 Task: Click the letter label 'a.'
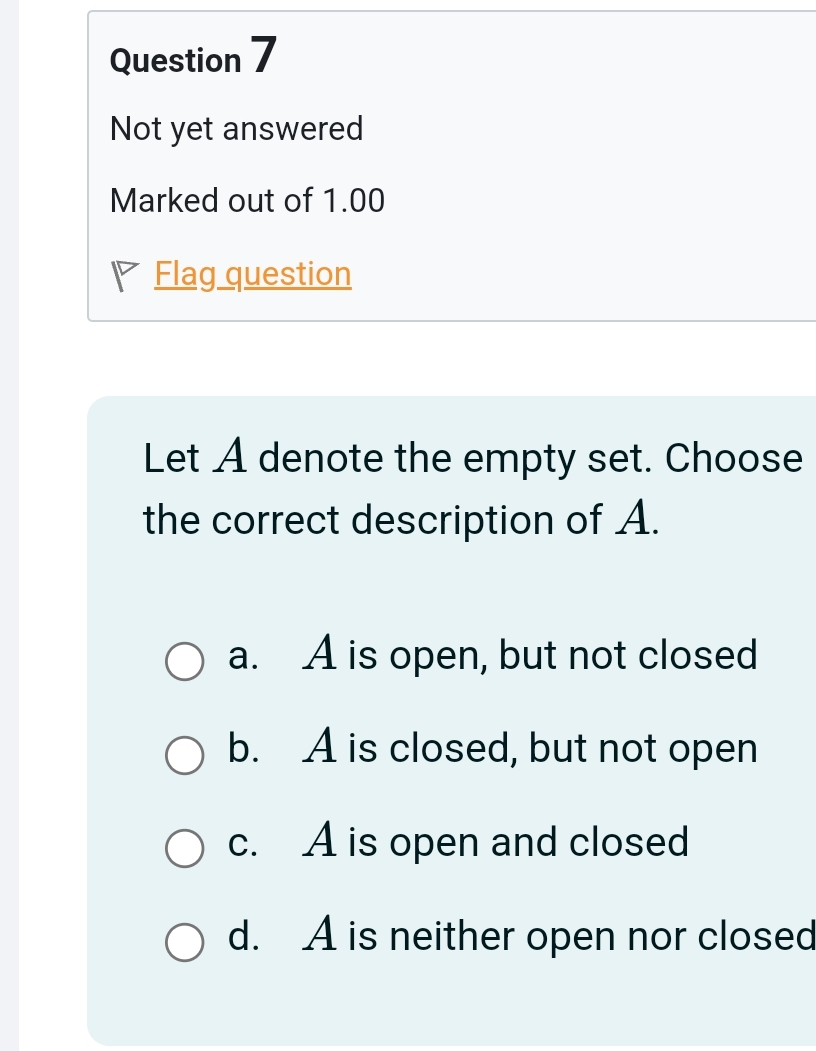tap(243, 656)
